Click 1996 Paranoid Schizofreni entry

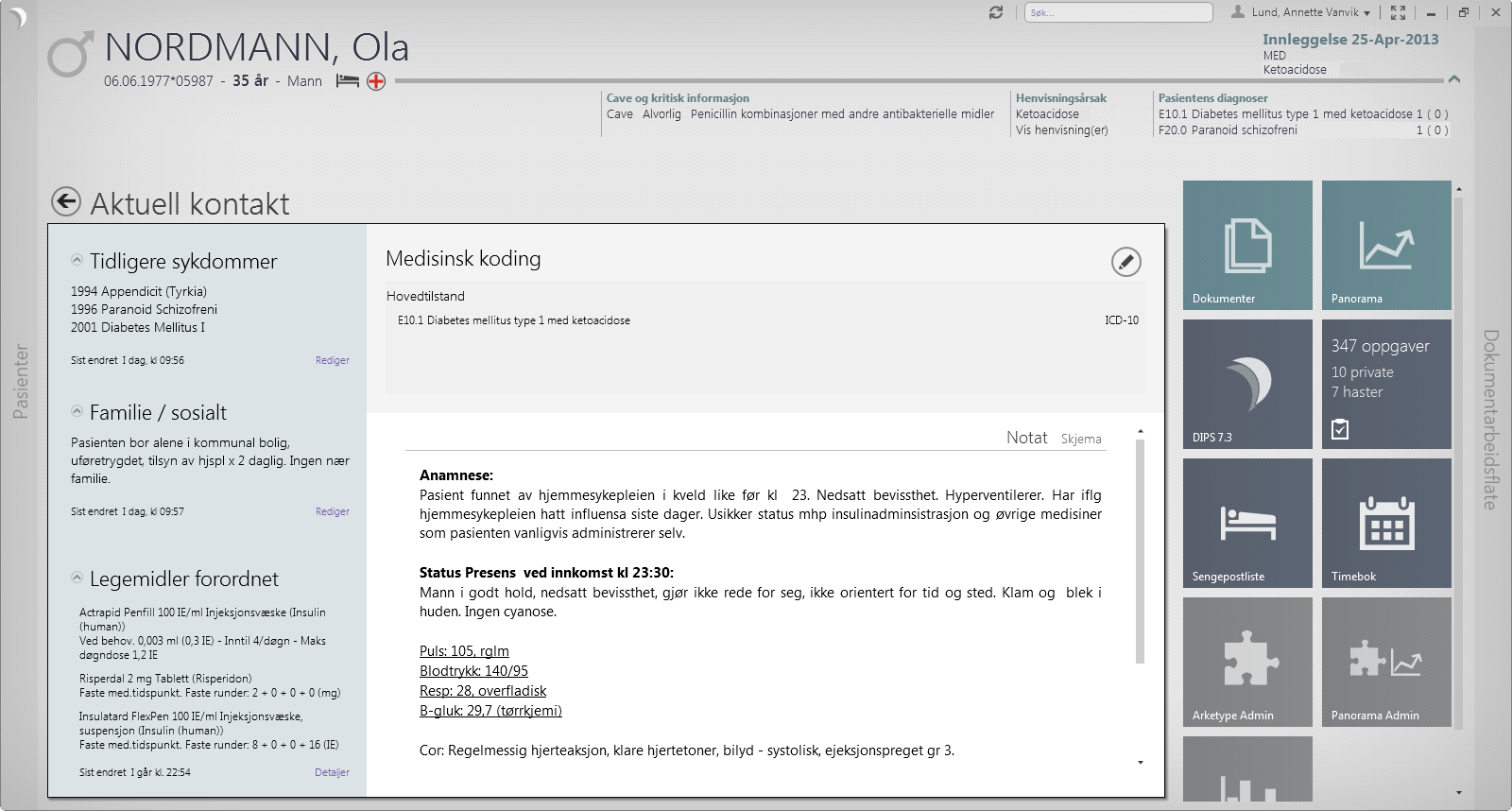(x=144, y=309)
